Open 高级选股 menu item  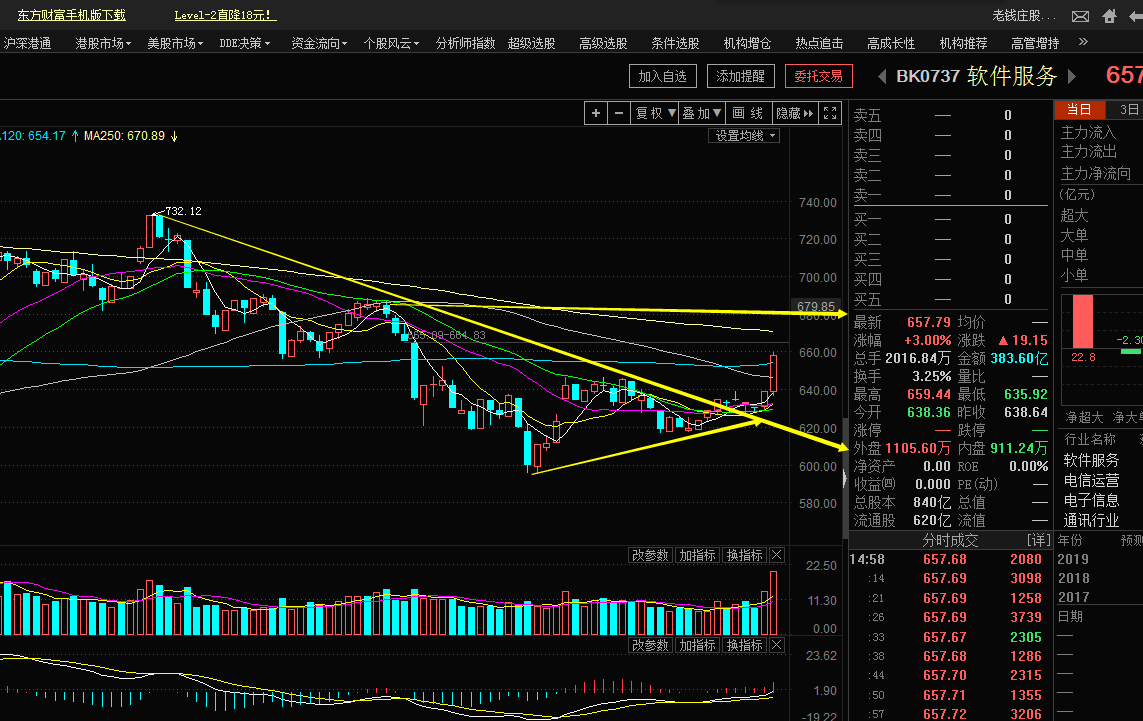coord(603,44)
